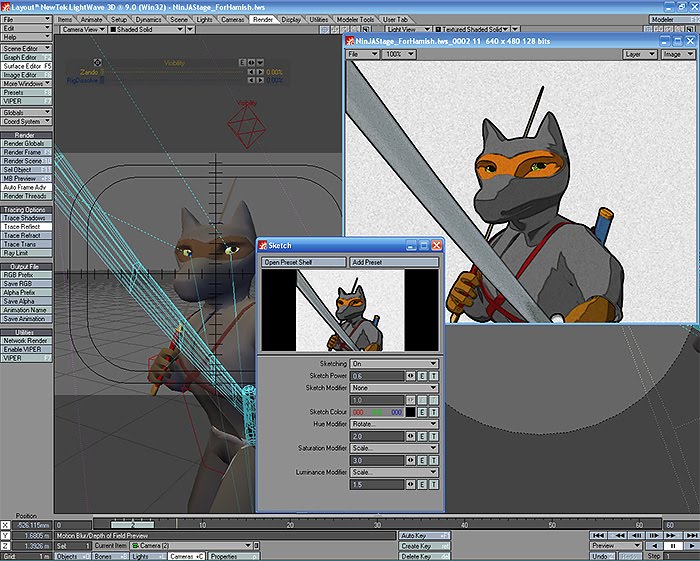Click the Sketch Power envelope E button

[422, 376]
